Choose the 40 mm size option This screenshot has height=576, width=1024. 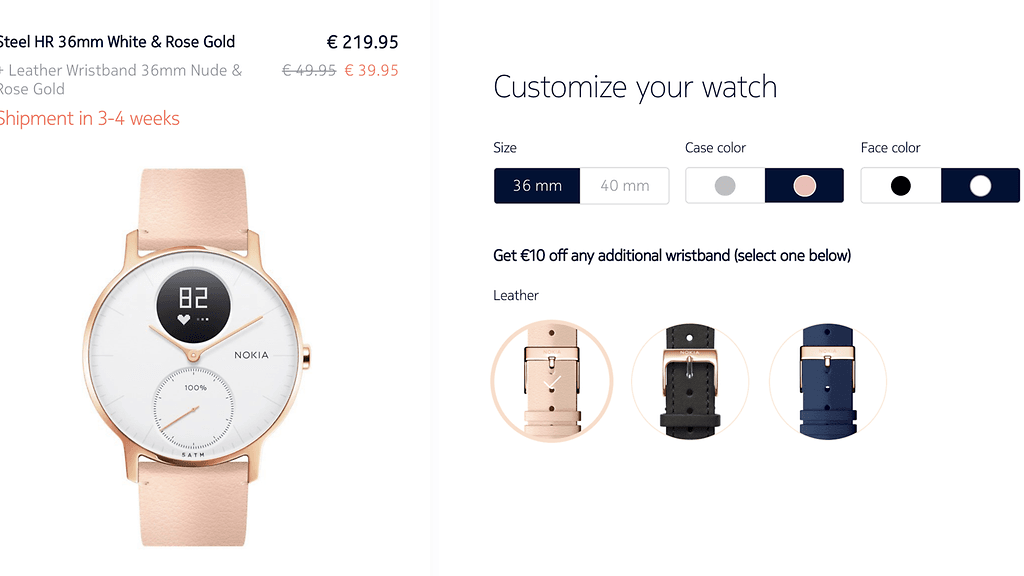[624, 185]
